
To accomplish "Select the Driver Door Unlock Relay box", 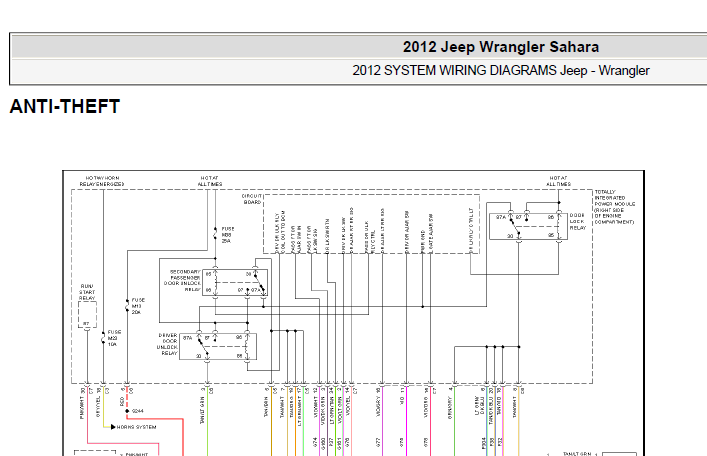I will 218,346.
